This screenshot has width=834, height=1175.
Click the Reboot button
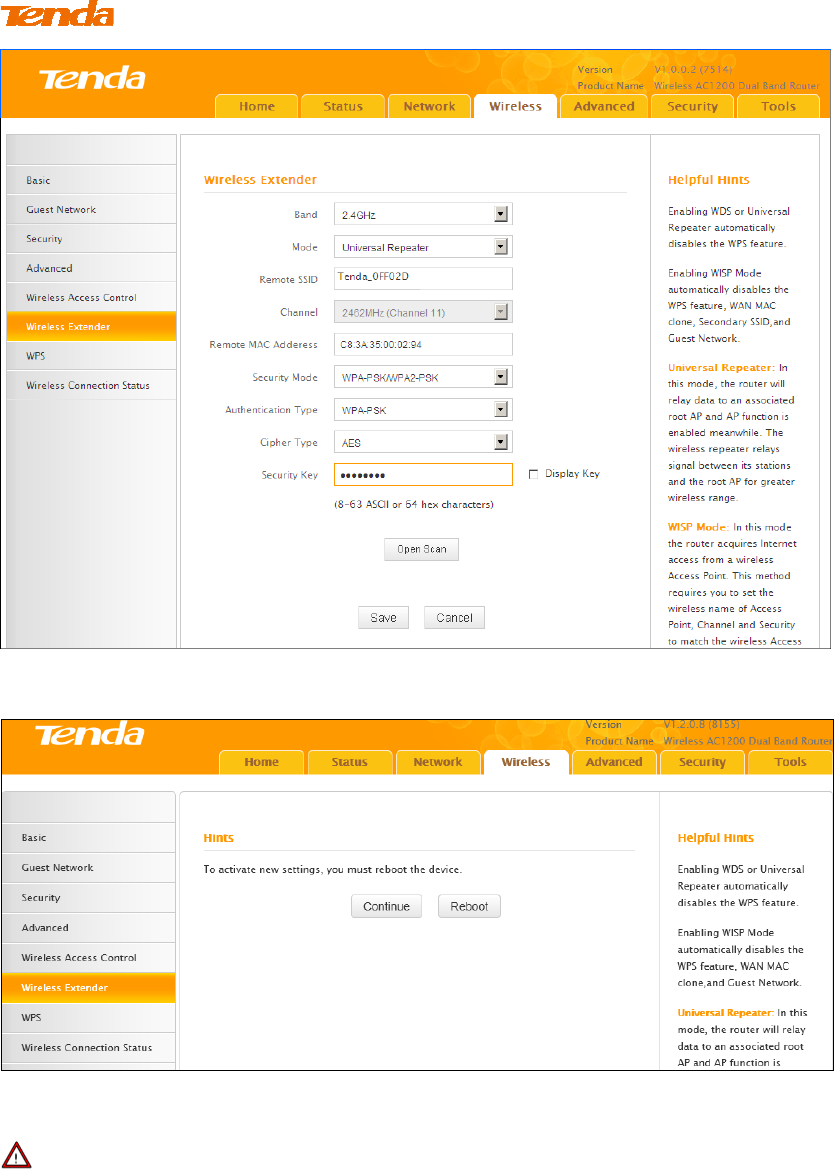[x=469, y=906]
